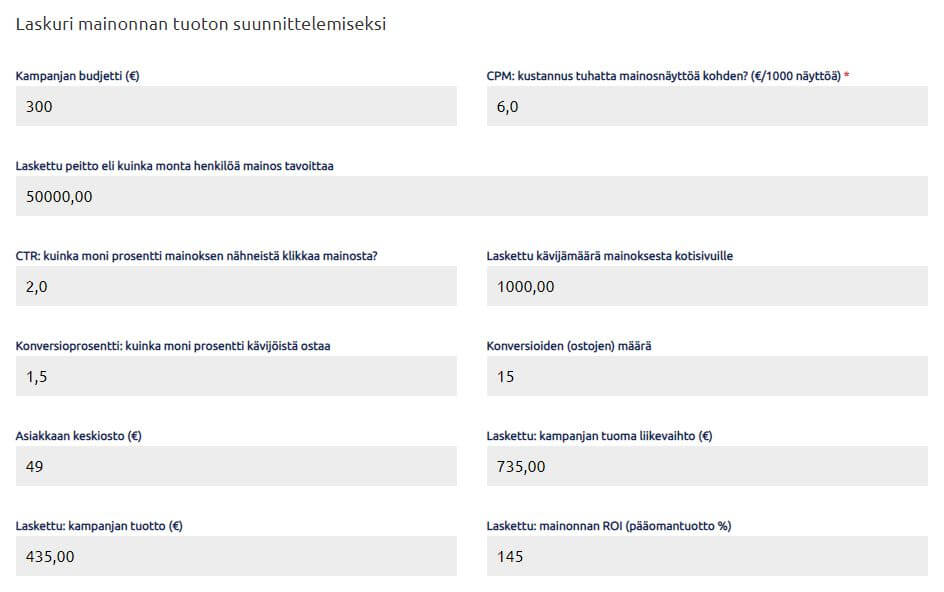The height and width of the screenshot is (592, 944).
Task: Click the kampanjan tuotto field showing 435,00
Action: click(x=235, y=556)
